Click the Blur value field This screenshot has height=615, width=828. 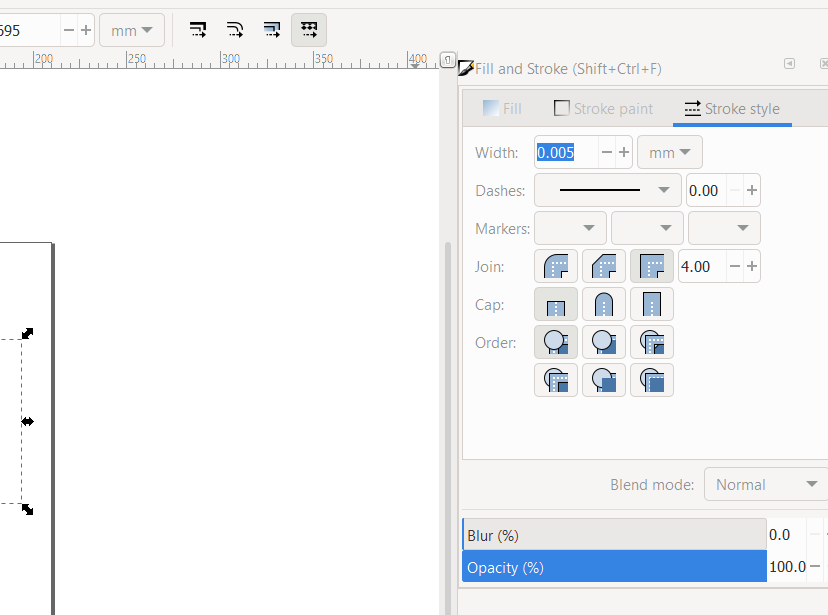[786, 535]
